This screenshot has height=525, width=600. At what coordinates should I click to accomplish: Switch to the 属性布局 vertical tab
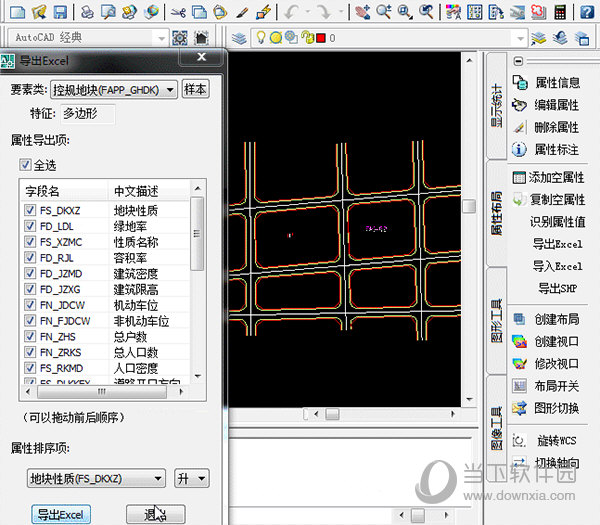pyautogui.click(x=497, y=214)
